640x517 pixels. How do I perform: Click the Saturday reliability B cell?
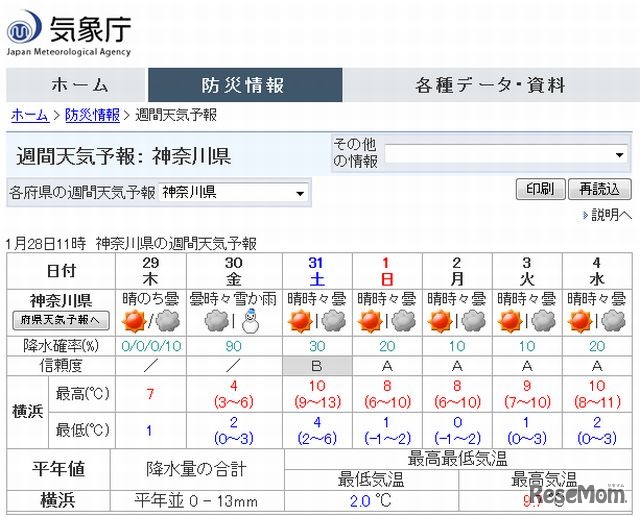[316, 366]
